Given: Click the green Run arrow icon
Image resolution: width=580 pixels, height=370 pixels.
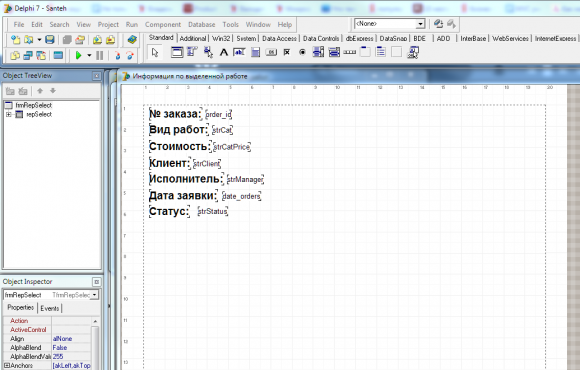Looking at the screenshot, I should pos(78,56).
